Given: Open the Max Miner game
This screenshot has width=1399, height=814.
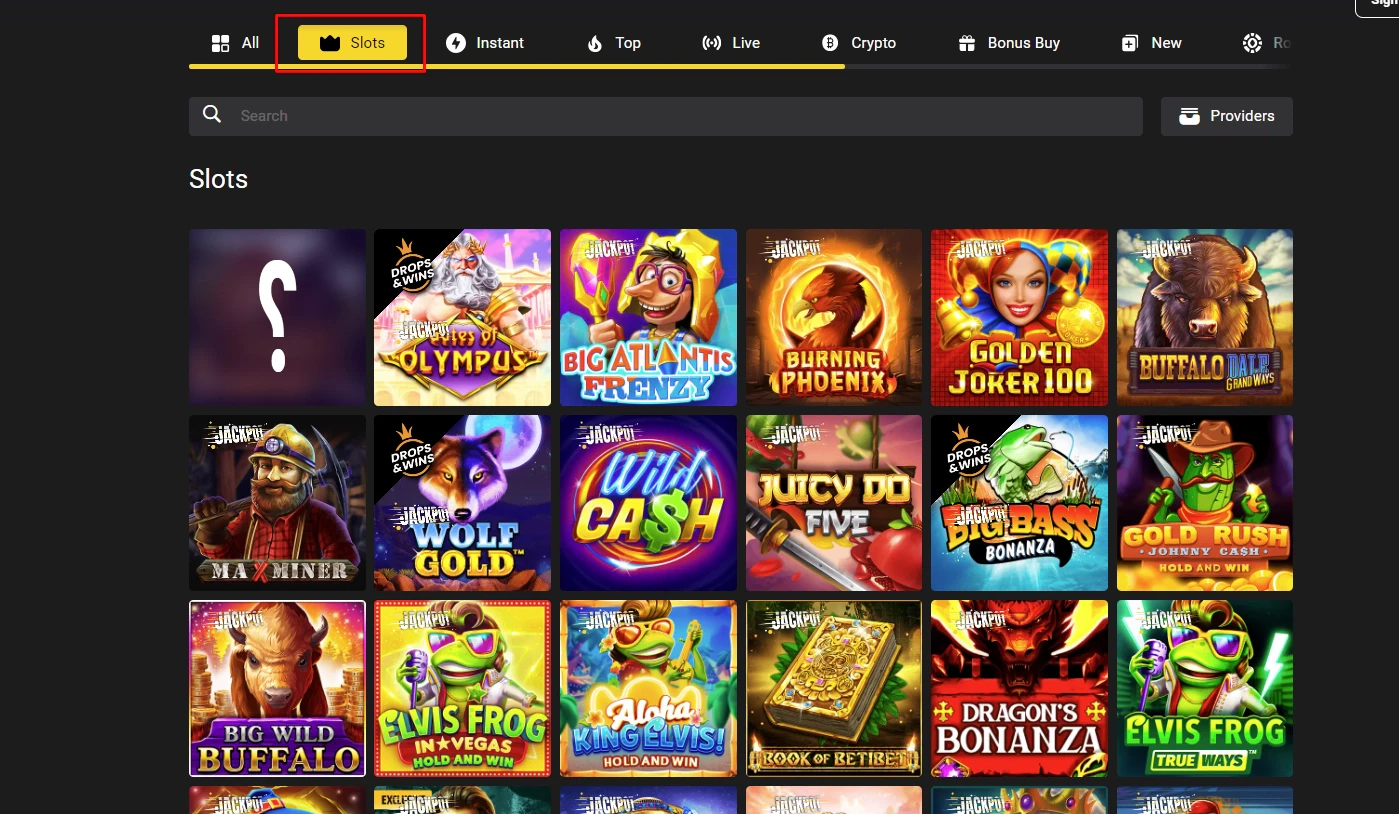Looking at the screenshot, I should [x=277, y=503].
